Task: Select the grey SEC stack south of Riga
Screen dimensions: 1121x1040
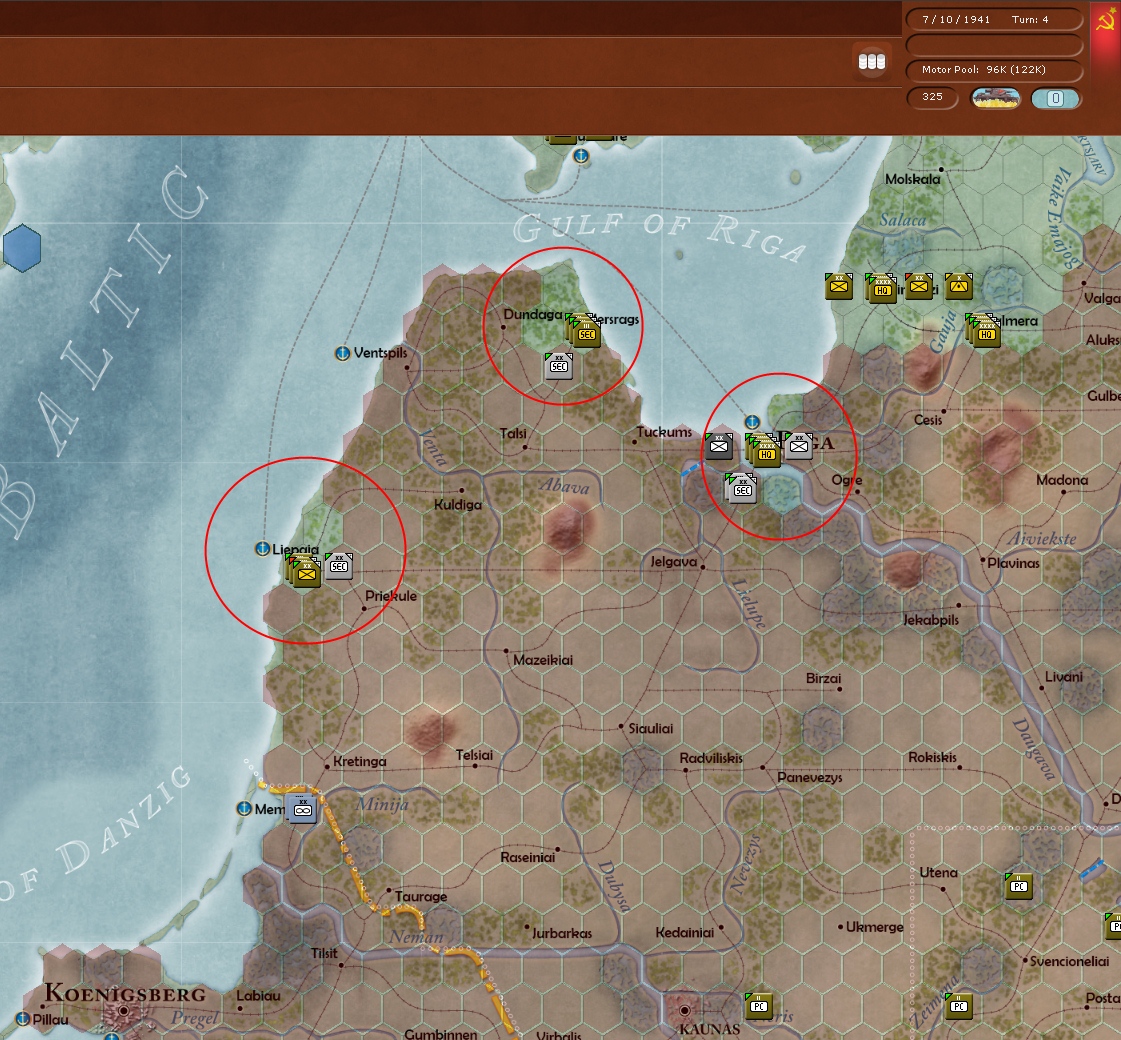Action: click(x=741, y=488)
